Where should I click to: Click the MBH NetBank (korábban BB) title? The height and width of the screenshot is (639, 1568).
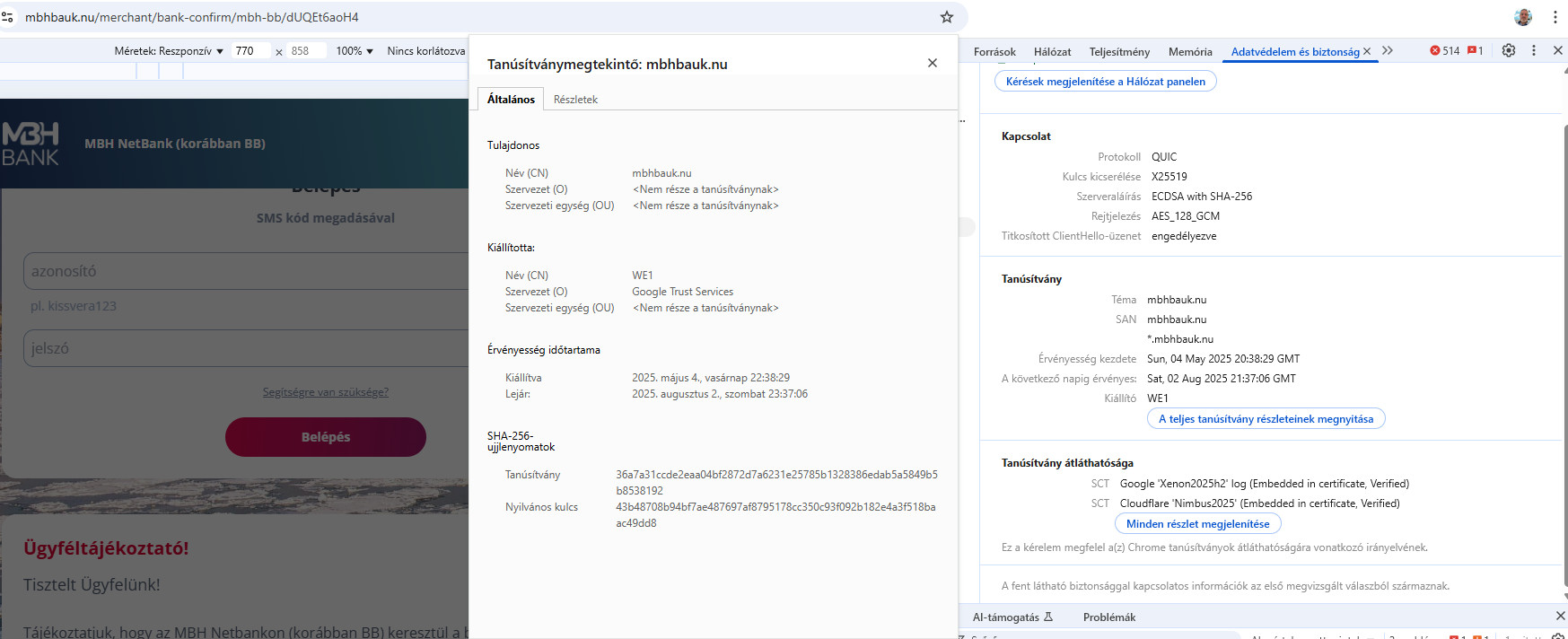pyautogui.click(x=175, y=144)
